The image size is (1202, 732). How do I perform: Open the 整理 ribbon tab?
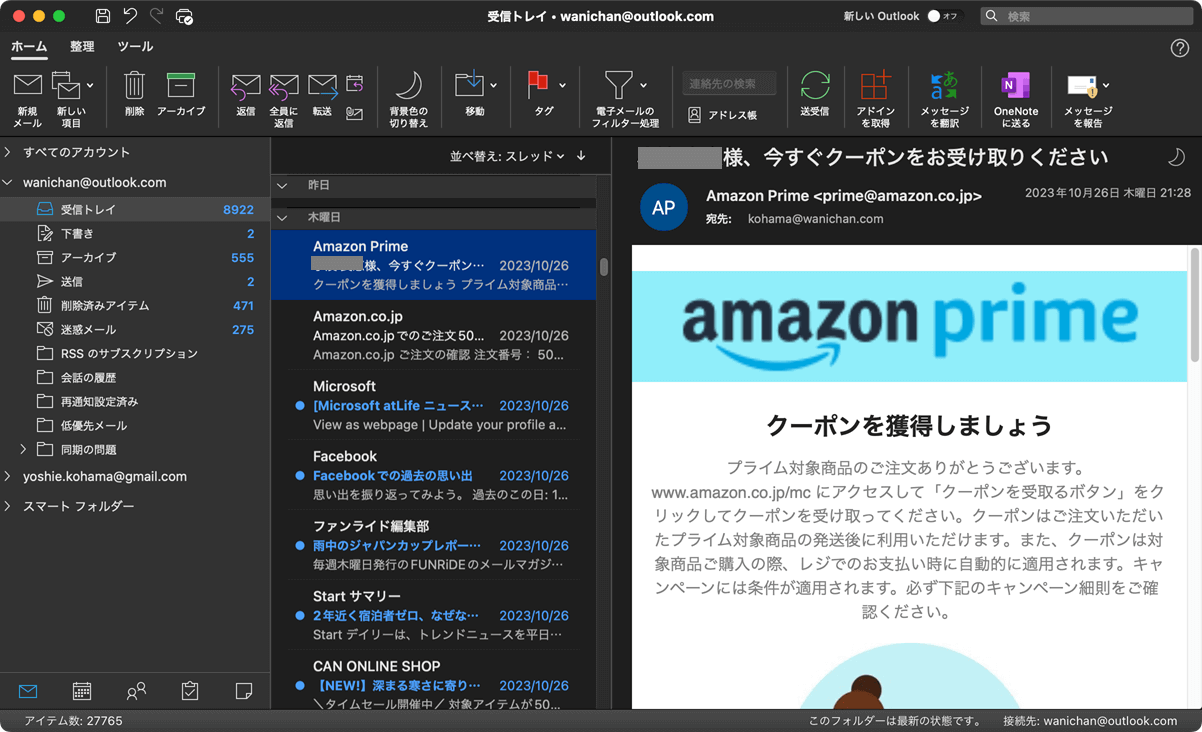tap(82, 47)
